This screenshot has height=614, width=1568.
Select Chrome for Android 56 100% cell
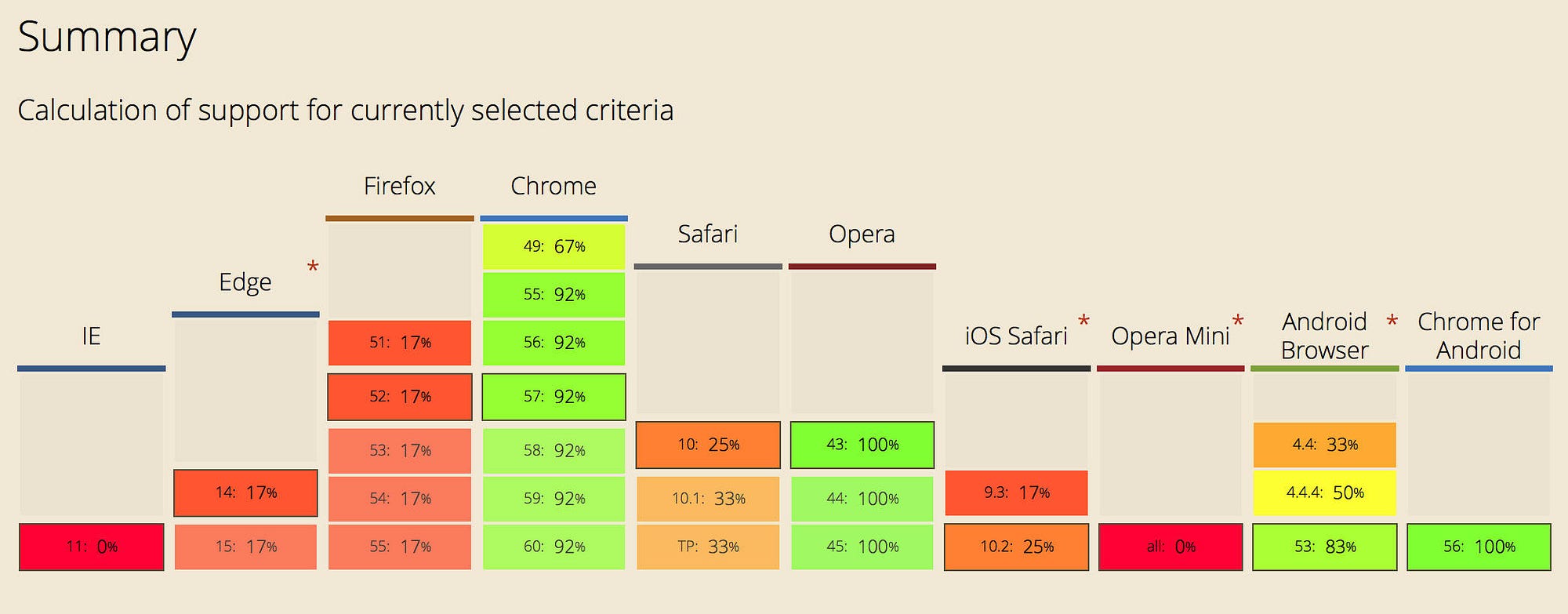point(1479,547)
